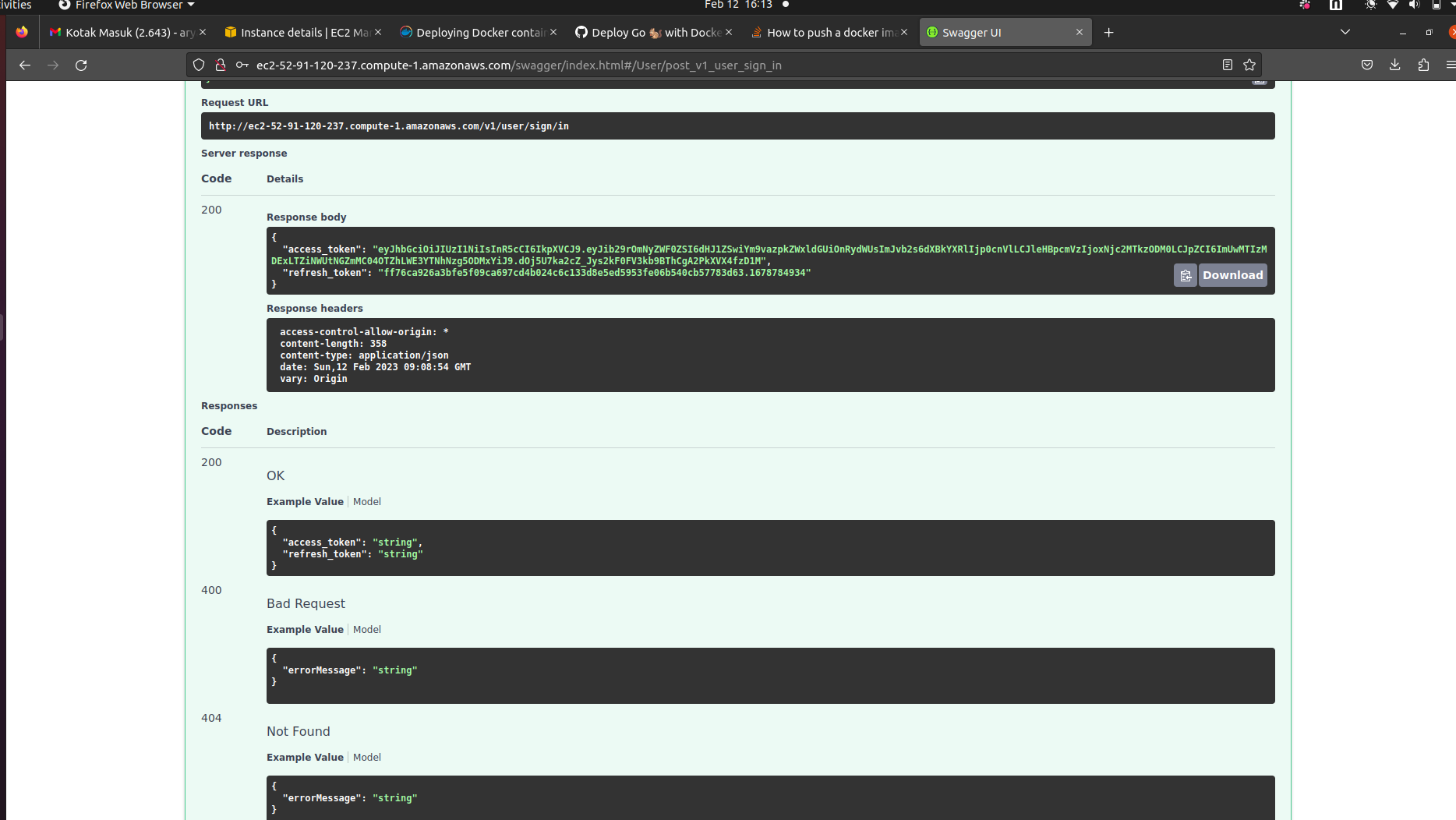The width and height of the screenshot is (1456, 820).
Task: Show Example Value for 404 Not Found
Action: click(x=305, y=758)
